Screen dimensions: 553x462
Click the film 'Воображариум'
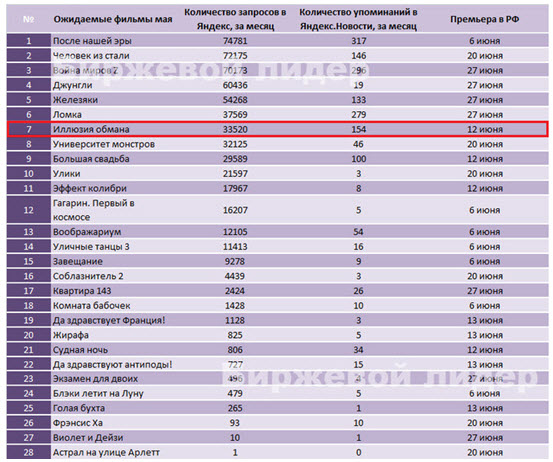[x=87, y=232]
